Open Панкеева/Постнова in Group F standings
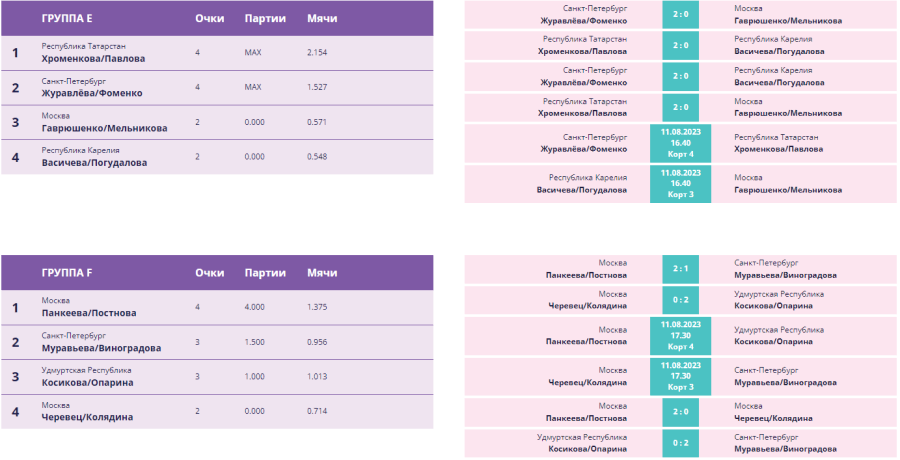This screenshot has height=460, width=900. [x=89, y=313]
